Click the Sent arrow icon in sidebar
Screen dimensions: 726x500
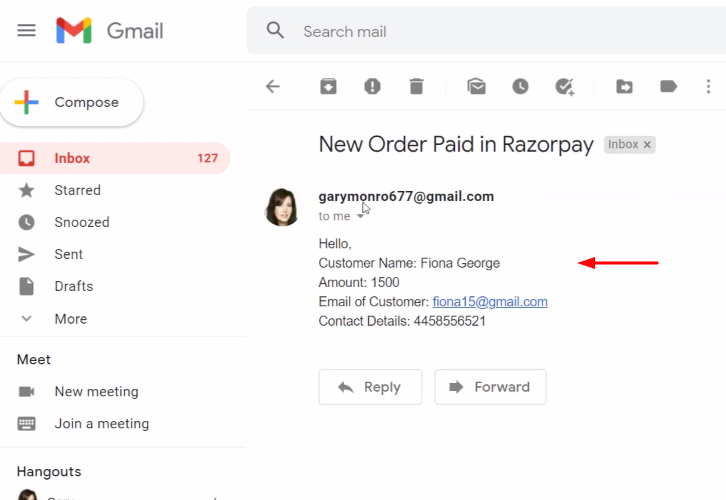[x=26, y=254]
